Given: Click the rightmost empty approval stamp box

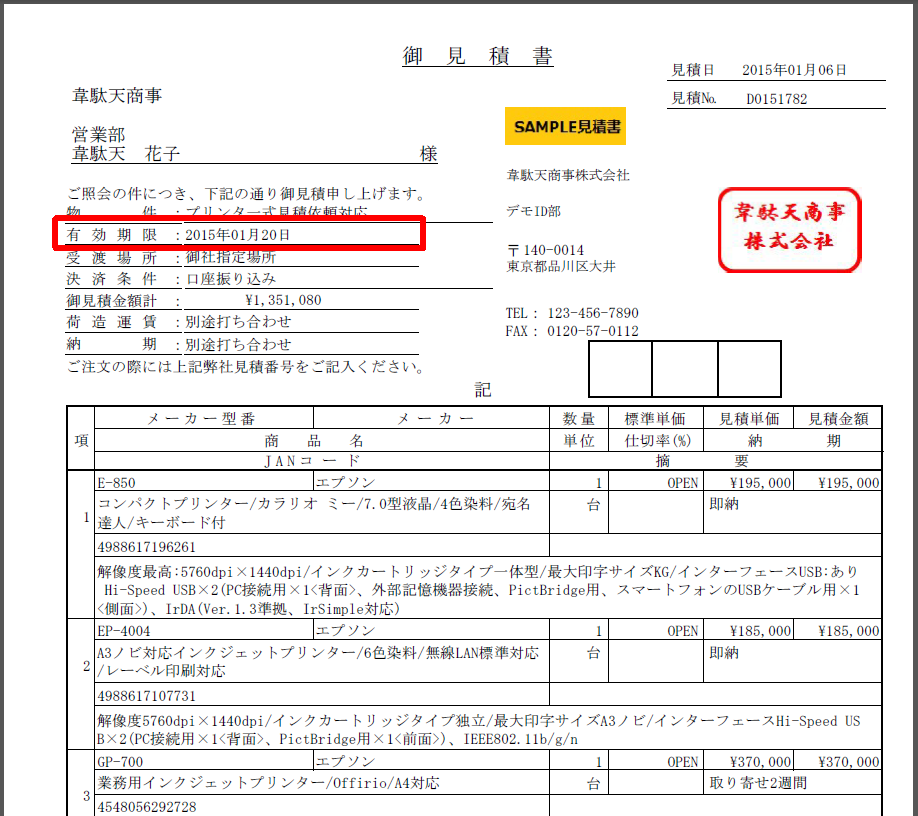Looking at the screenshot, I should pyautogui.click(x=749, y=369).
